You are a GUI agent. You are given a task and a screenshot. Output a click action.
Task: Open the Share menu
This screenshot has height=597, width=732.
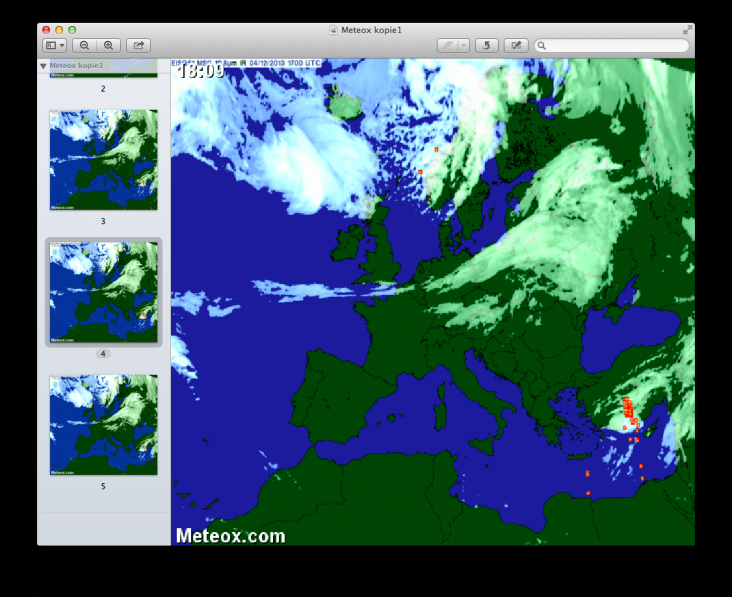(x=139, y=45)
